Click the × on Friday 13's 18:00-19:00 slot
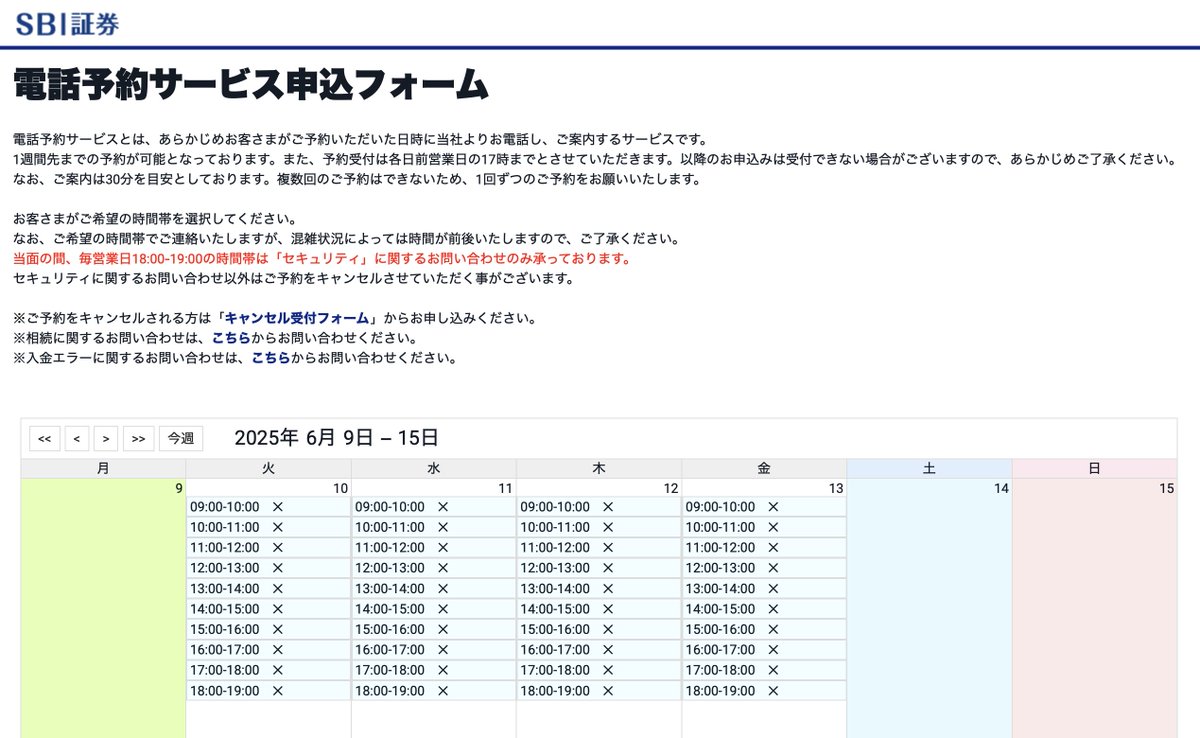This screenshot has width=1200, height=738. point(773,691)
